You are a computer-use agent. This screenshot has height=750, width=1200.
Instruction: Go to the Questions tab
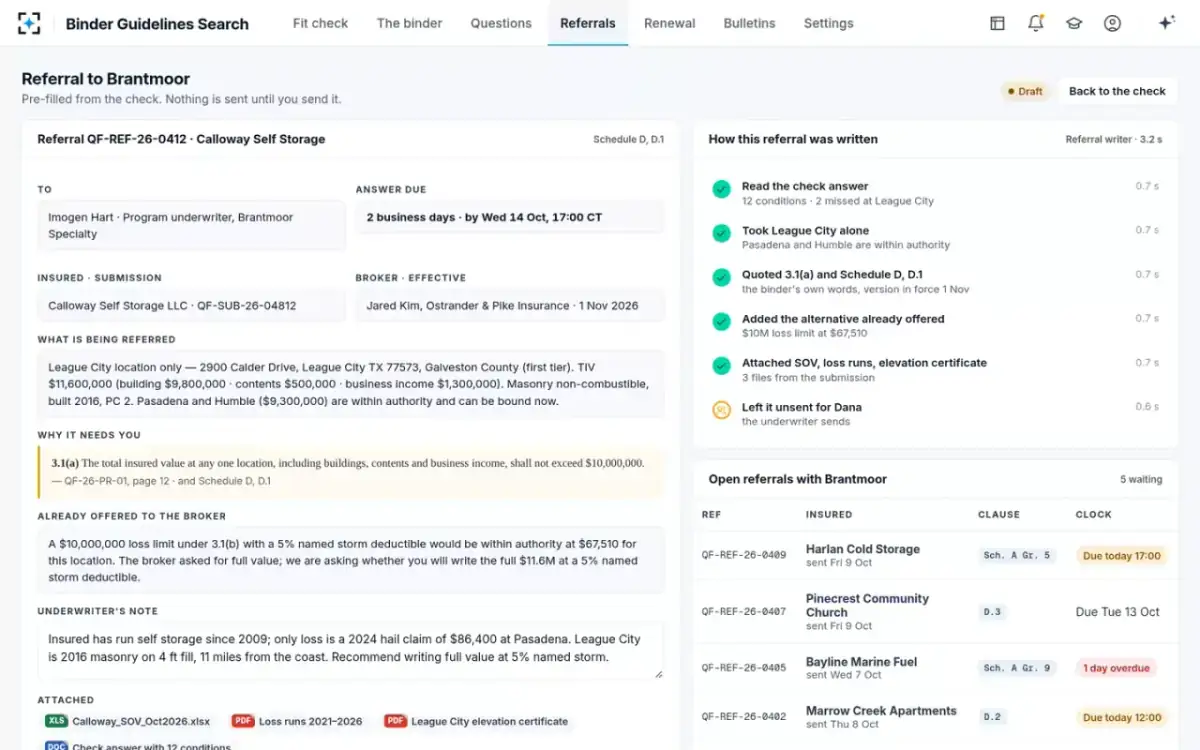click(501, 23)
